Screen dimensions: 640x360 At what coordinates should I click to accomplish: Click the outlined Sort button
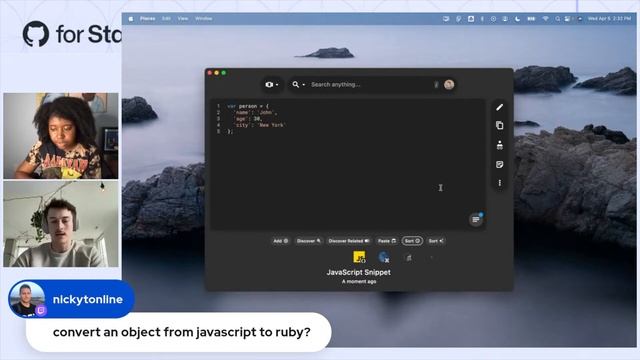[412, 241]
